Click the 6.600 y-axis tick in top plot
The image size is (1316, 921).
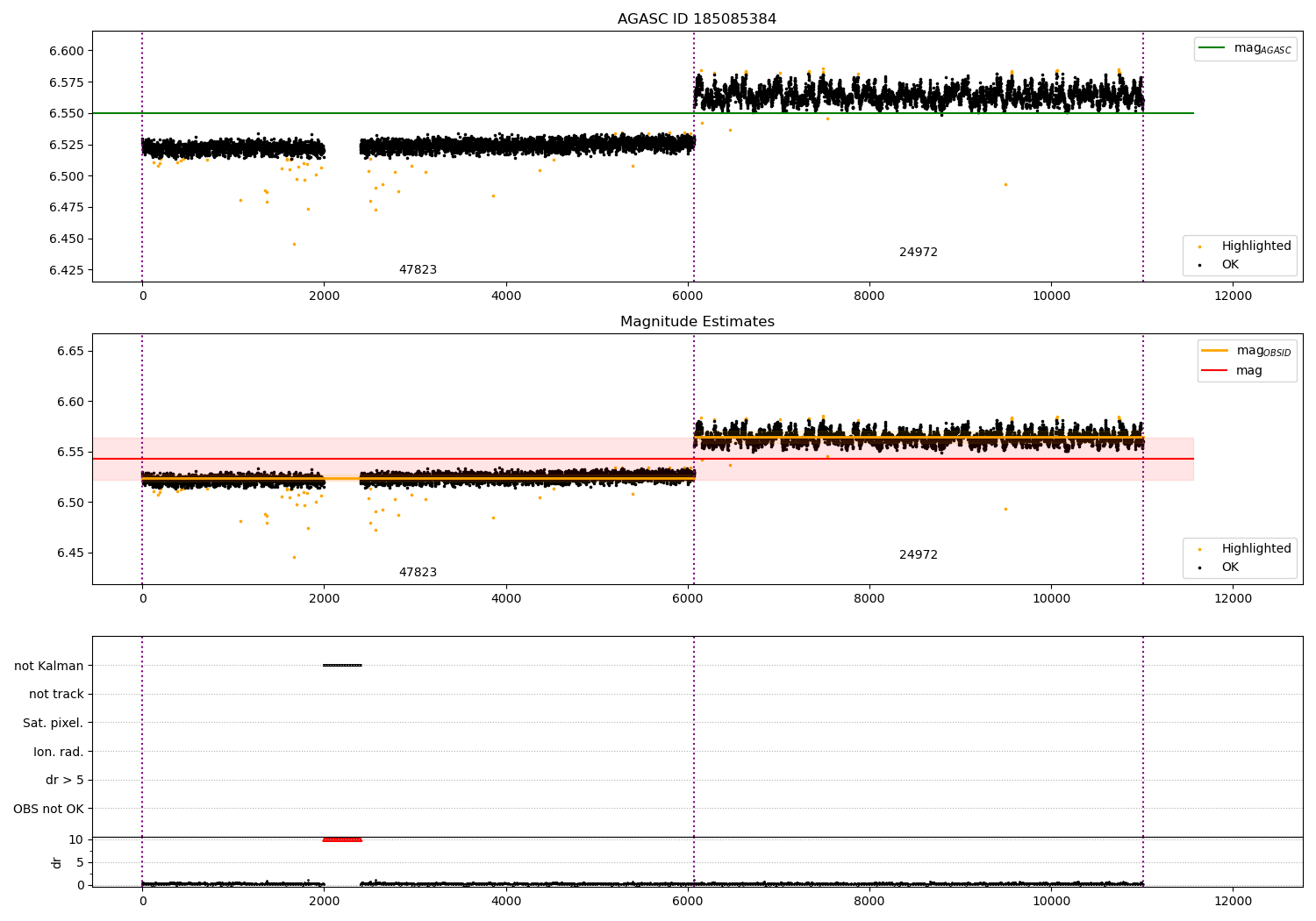tap(66, 51)
